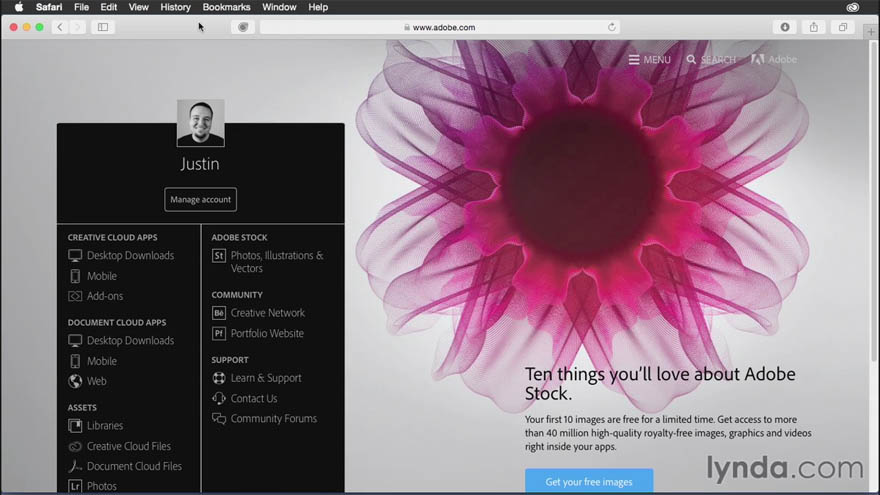
Task: Open Document Cloud Desktop Downloads monitor icon
Action: click(75, 341)
